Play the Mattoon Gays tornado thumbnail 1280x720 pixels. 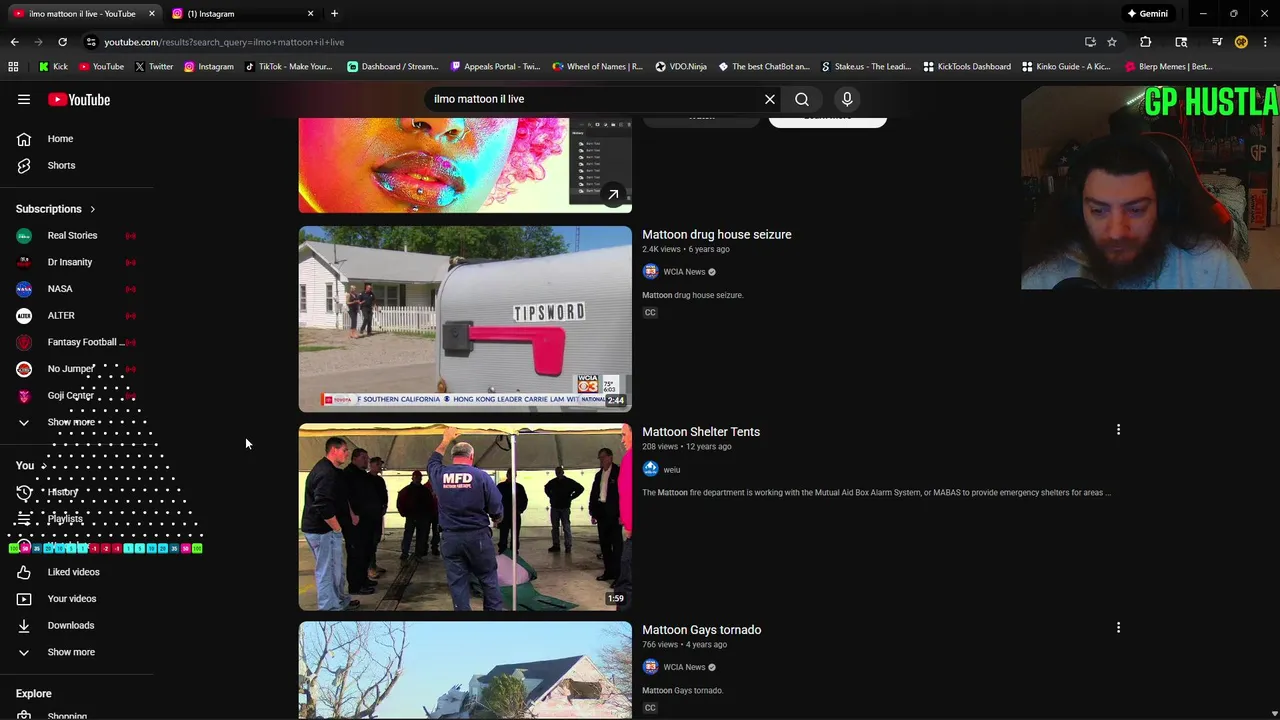pyautogui.click(x=465, y=670)
